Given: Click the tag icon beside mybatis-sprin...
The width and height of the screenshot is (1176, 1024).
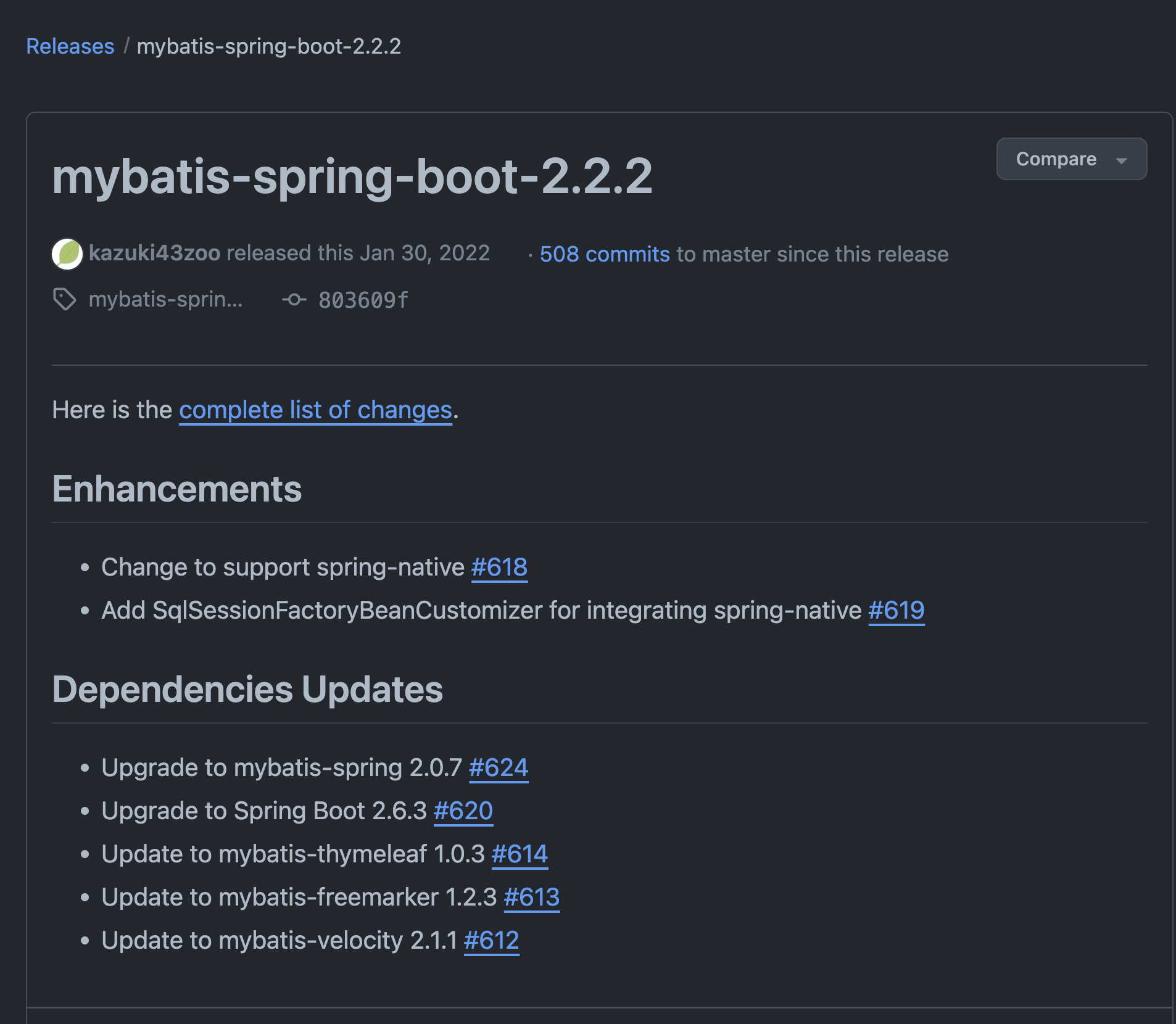Looking at the screenshot, I should click(x=65, y=300).
